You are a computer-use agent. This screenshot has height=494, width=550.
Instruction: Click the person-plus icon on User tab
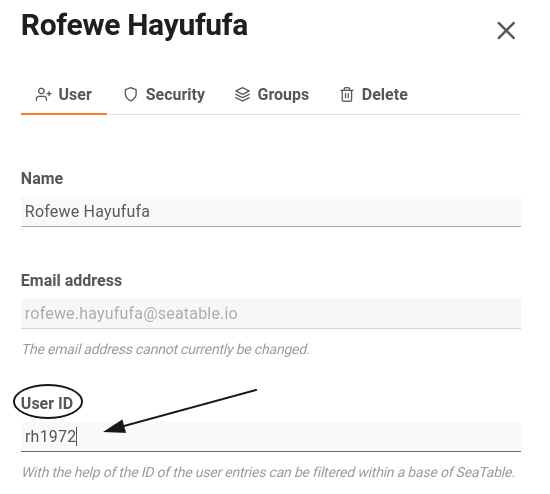(43, 95)
